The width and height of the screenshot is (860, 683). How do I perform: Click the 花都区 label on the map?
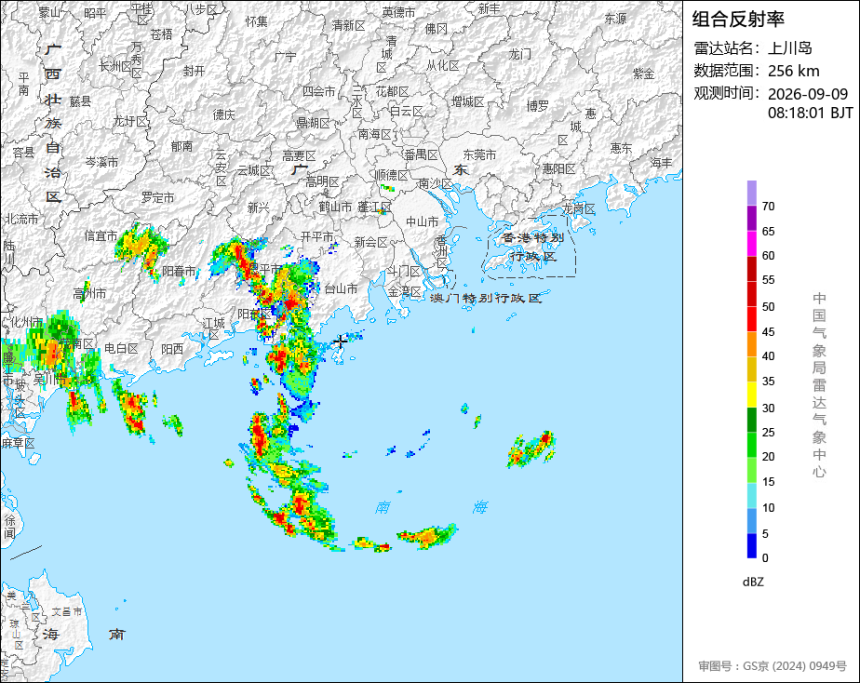(392, 92)
